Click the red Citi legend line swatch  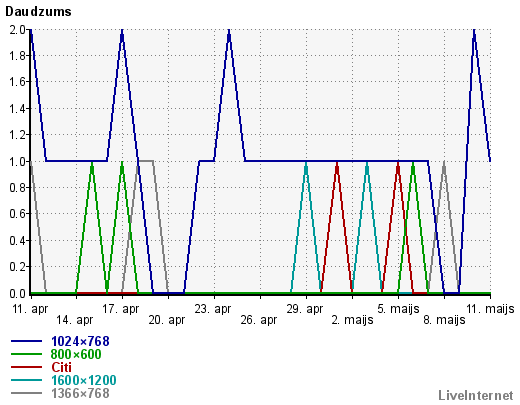click(x=26, y=367)
